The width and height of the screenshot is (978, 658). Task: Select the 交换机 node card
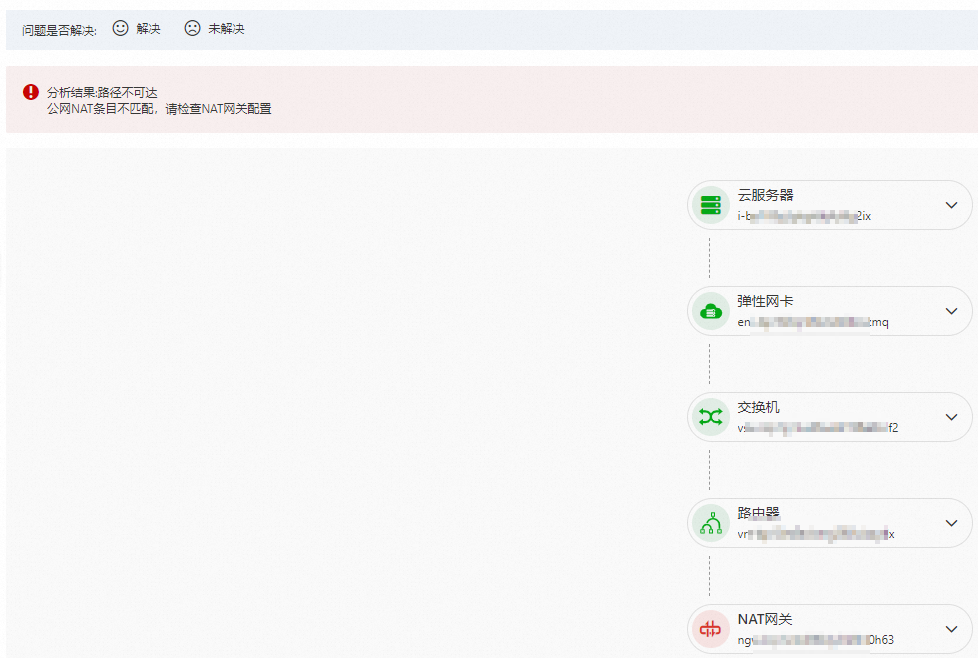[828, 417]
